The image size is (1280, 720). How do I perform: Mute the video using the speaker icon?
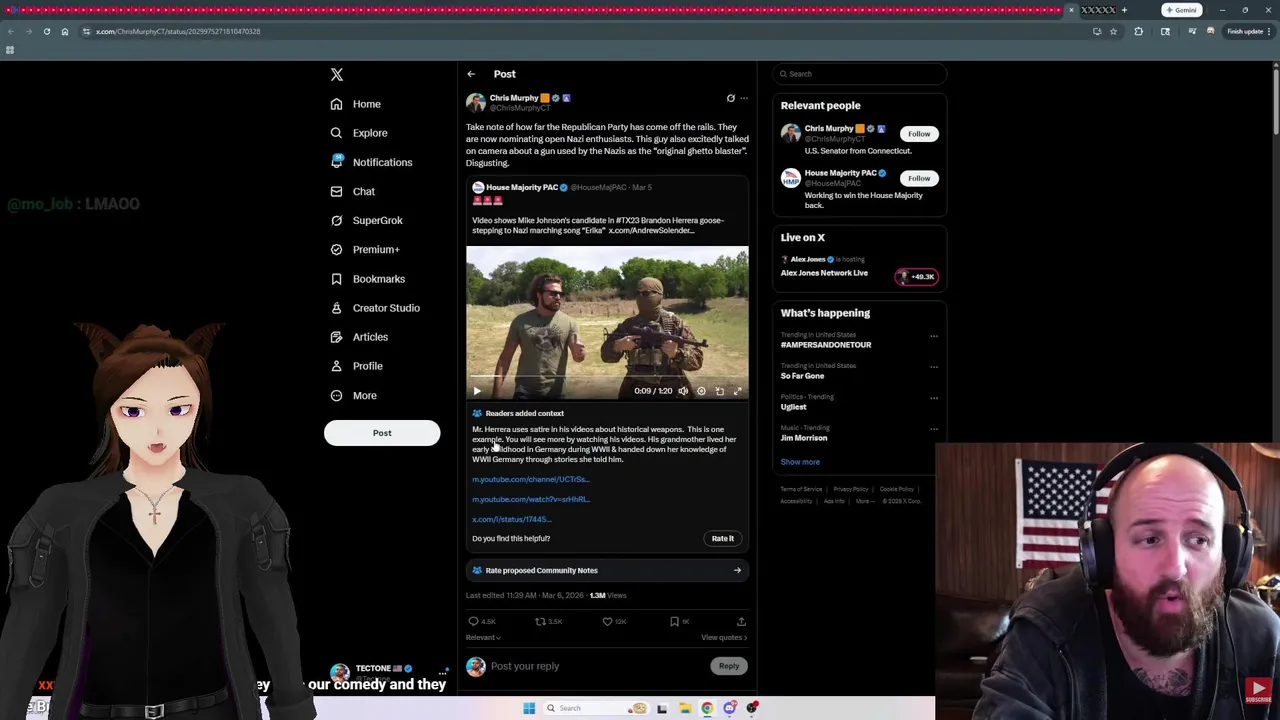(683, 391)
